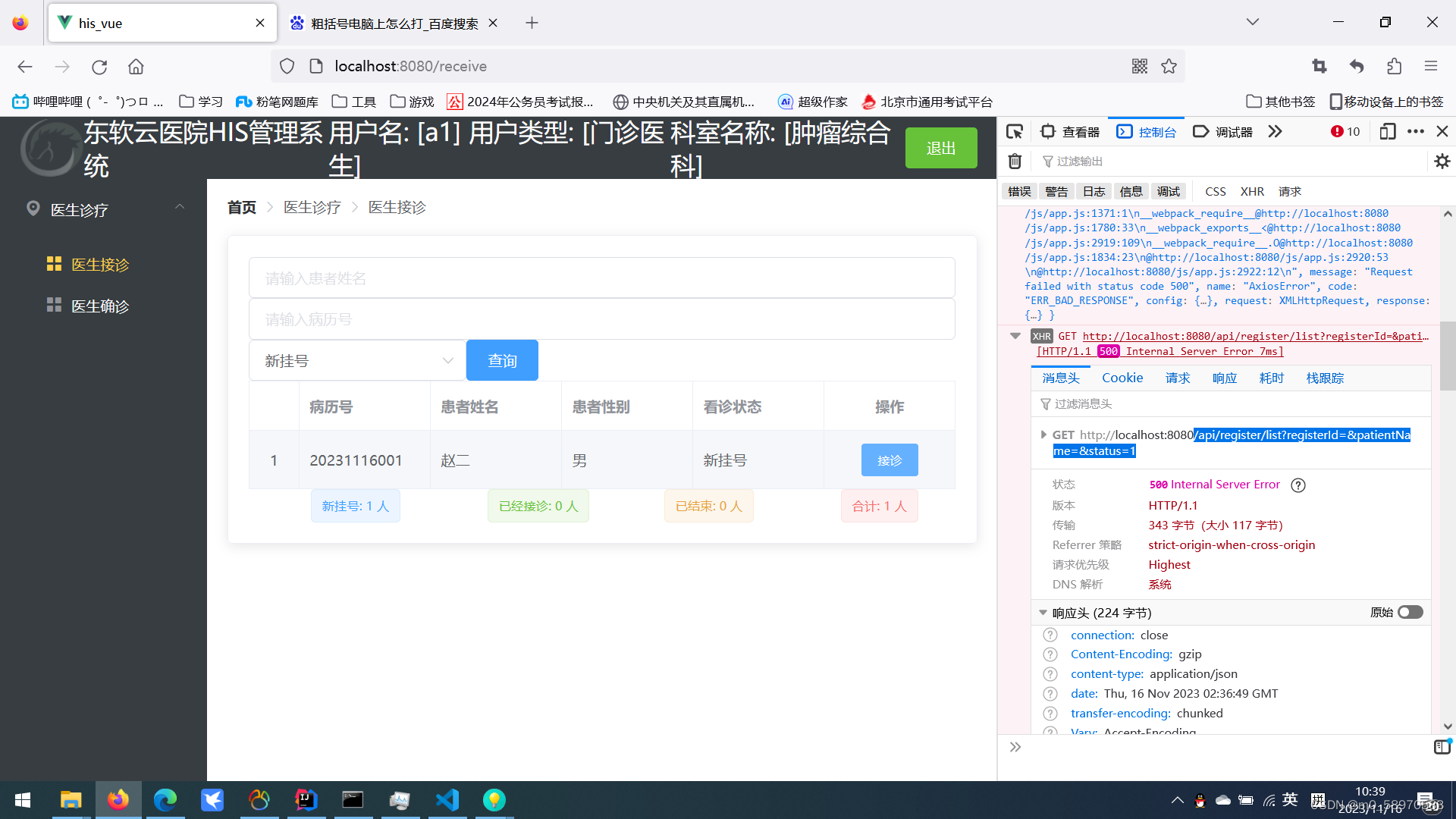This screenshot has width=1456, height=819.
Task: Open File Explorer from the taskbar
Action: tap(71, 799)
